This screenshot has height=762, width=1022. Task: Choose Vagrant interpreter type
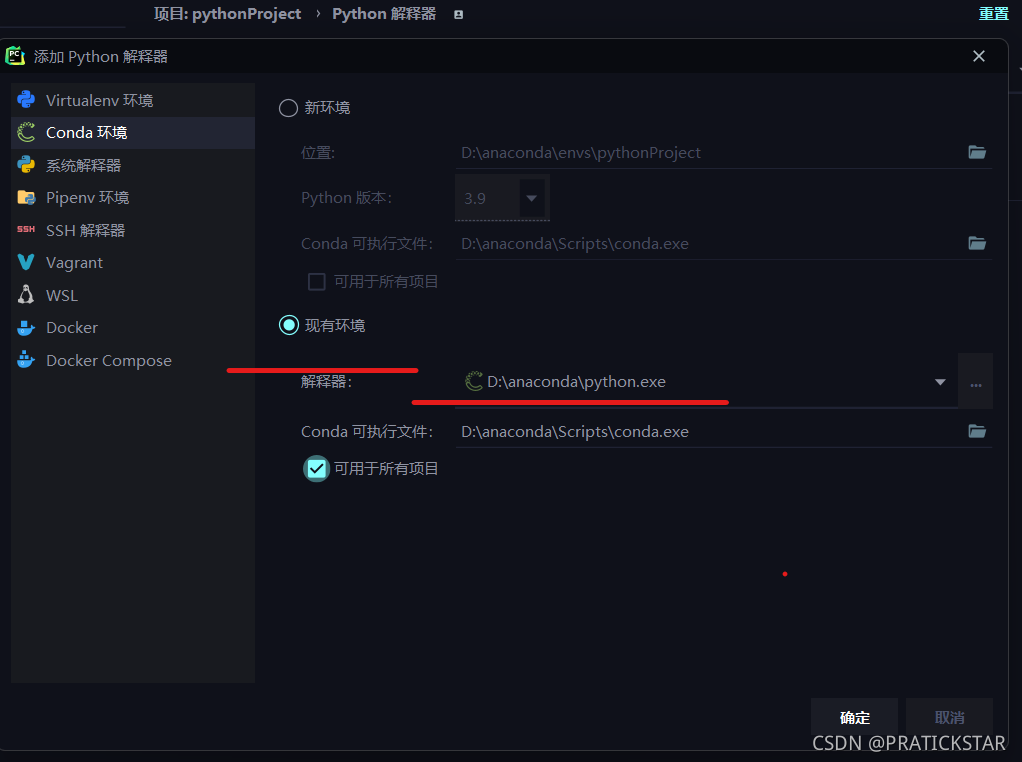click(x=133, y=263)
